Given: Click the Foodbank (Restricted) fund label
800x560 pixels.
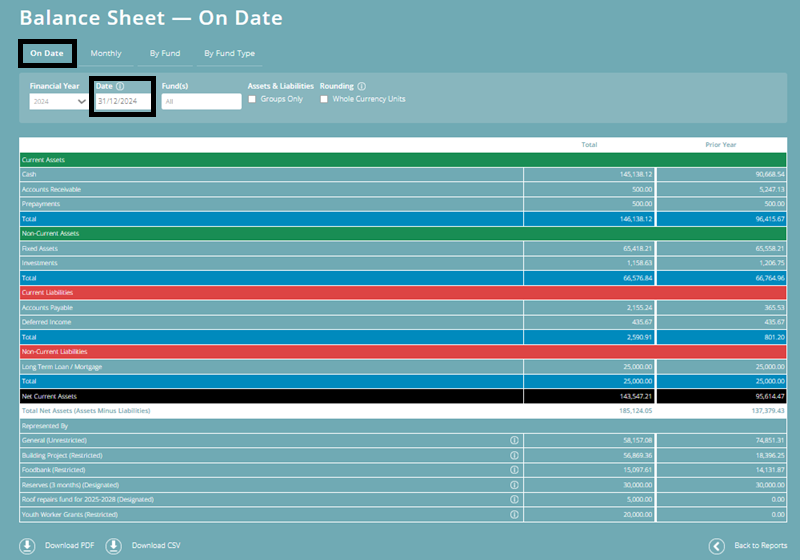Looking at the screenshot, I should 53,470.
